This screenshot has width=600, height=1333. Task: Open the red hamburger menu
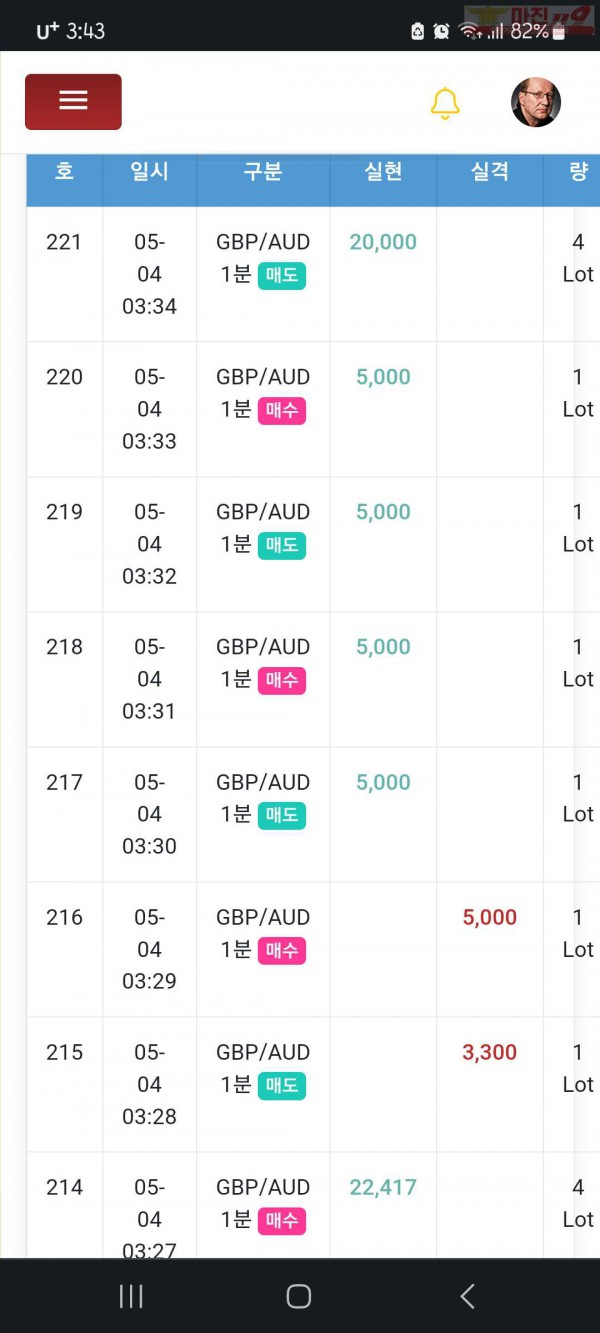(73, 101)
